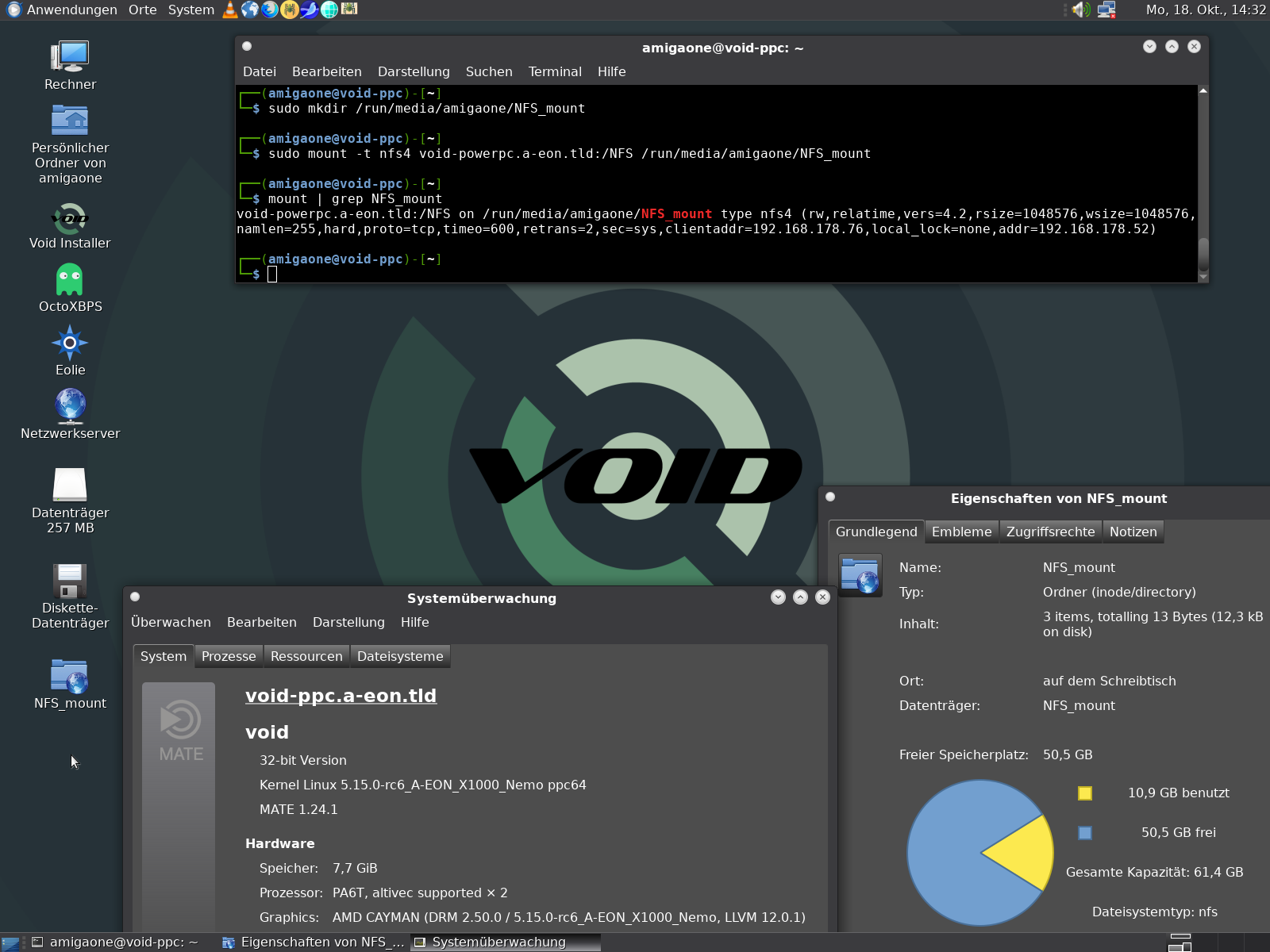Select the OctoXBPS ghost icon
Screen dimensions: 1270x952
click(70, 289)
